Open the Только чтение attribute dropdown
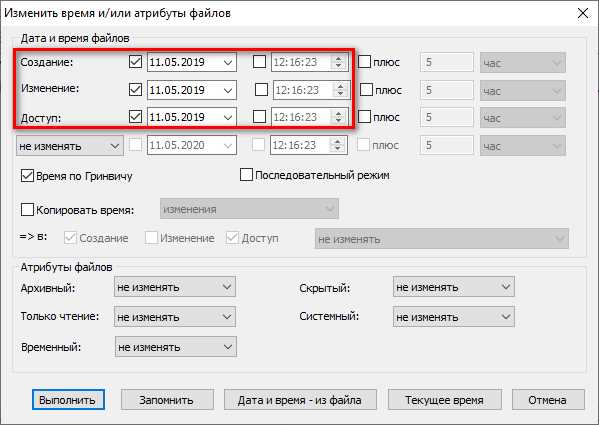Screen dimensions: 599x425 pyautogui.click(x=175, y=317)
